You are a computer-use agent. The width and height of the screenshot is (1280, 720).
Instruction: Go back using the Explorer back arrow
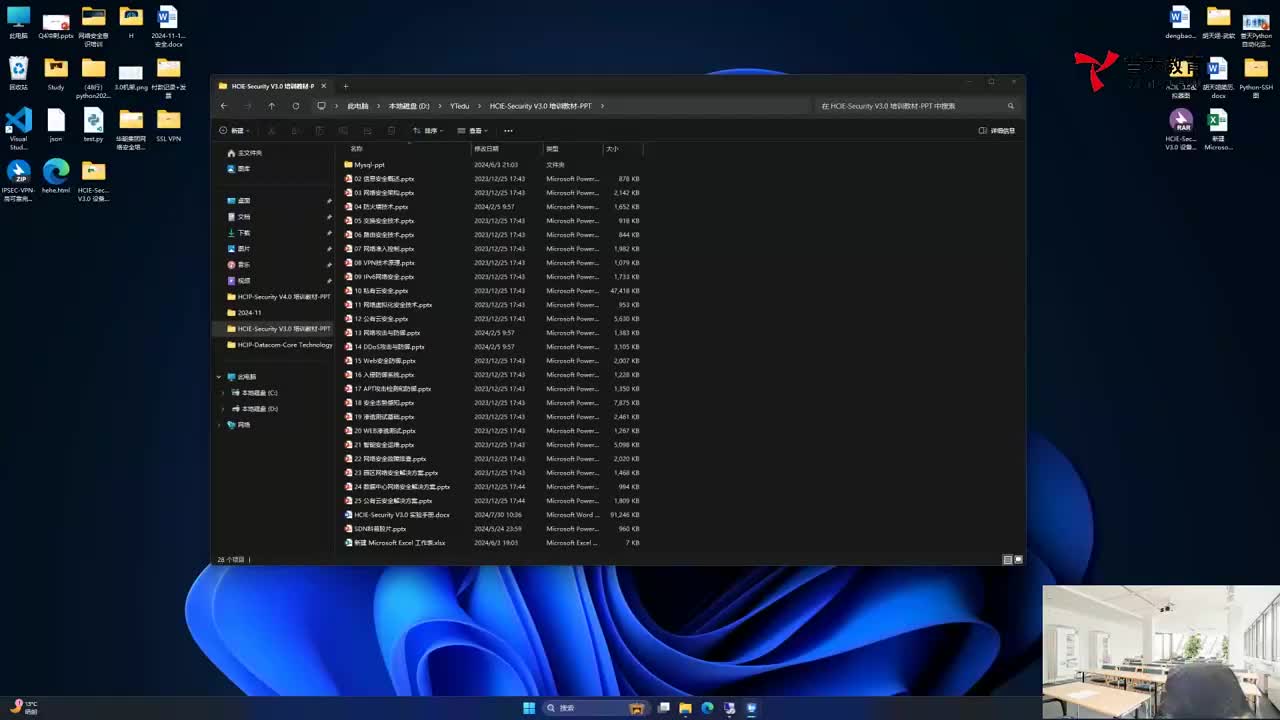pyautogui.click(x=224, y=106)
